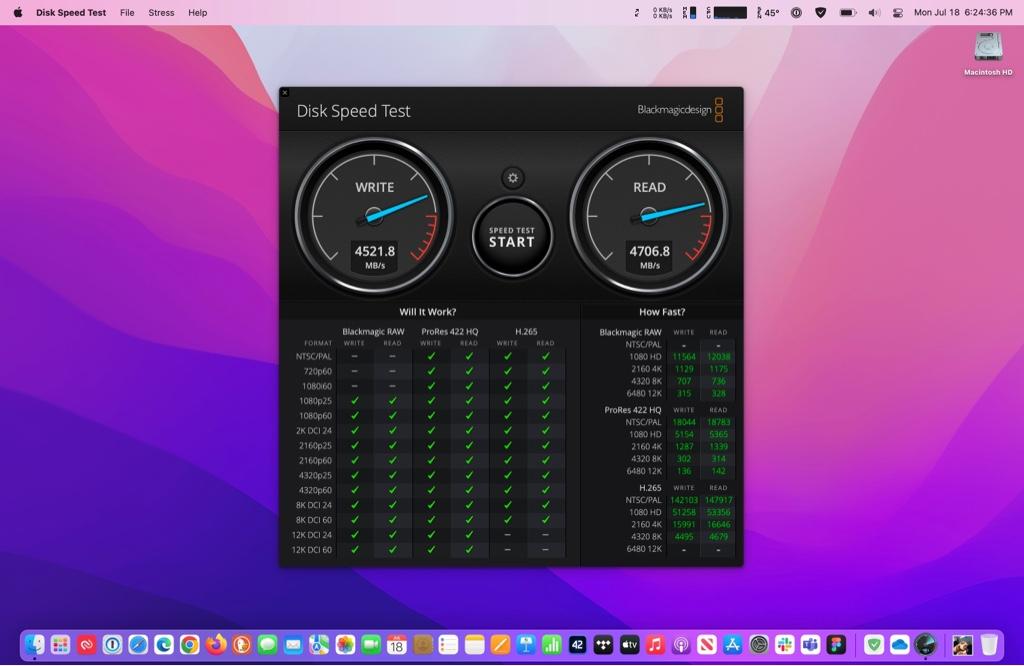
Task: Launch Microsoft Edge from the dock
Action: (164, 645)
